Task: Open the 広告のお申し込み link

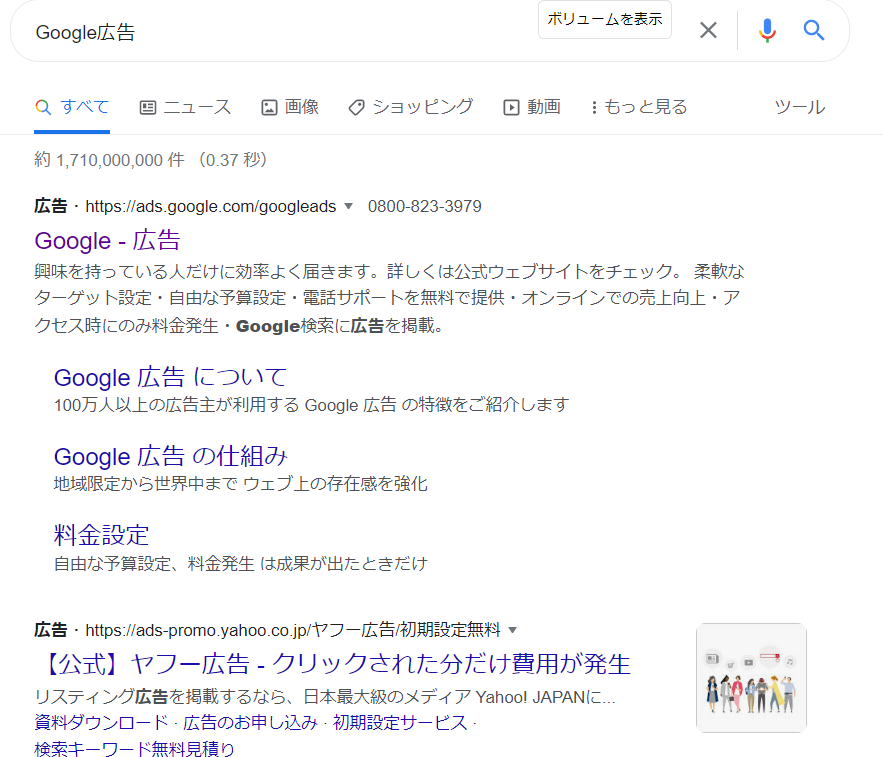Action: tap(250, 723)
